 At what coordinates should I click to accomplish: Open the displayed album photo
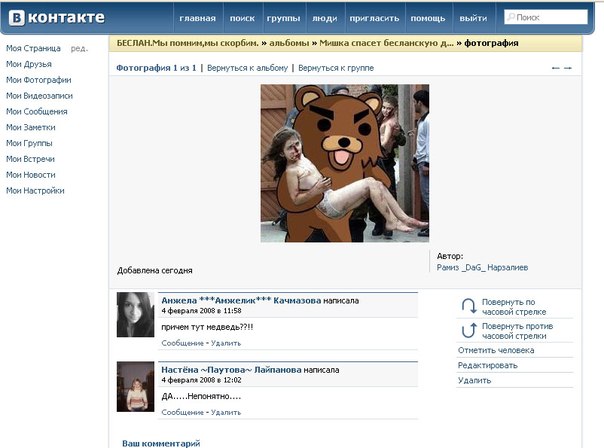coord(345,163)
